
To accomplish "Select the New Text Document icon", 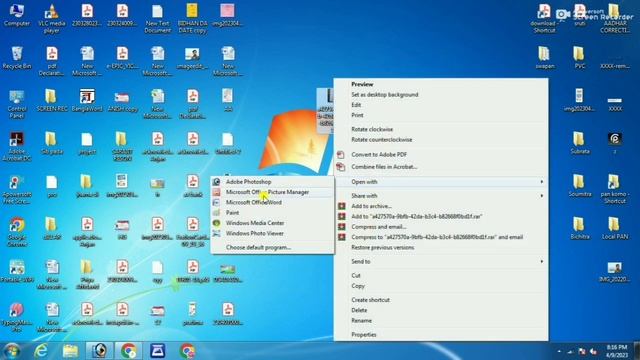I will (158, 18).
